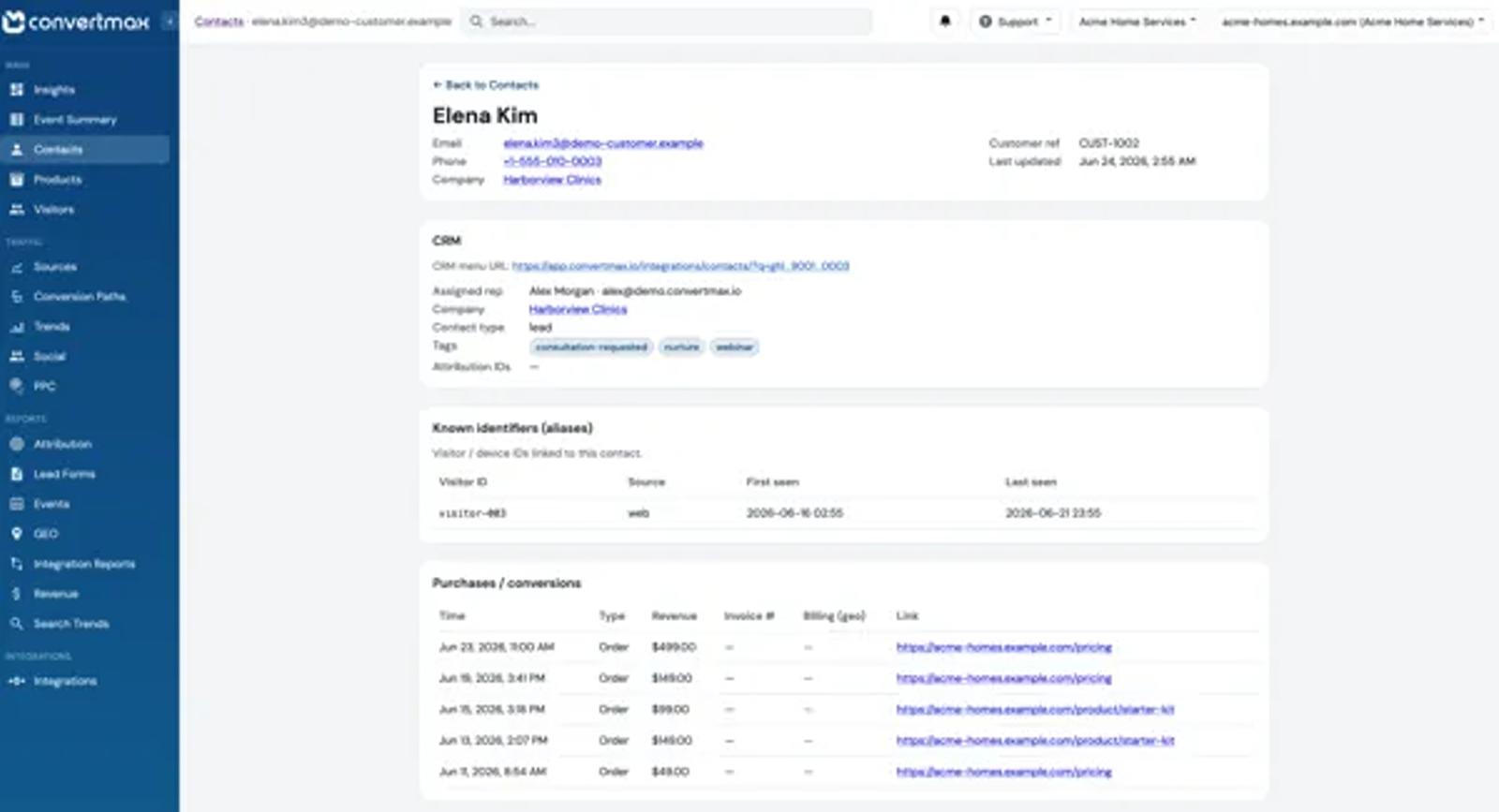Click the Social icon in the sidebar
The width and height of the screenshot is (1499, 812).
[x=16, y=357]
